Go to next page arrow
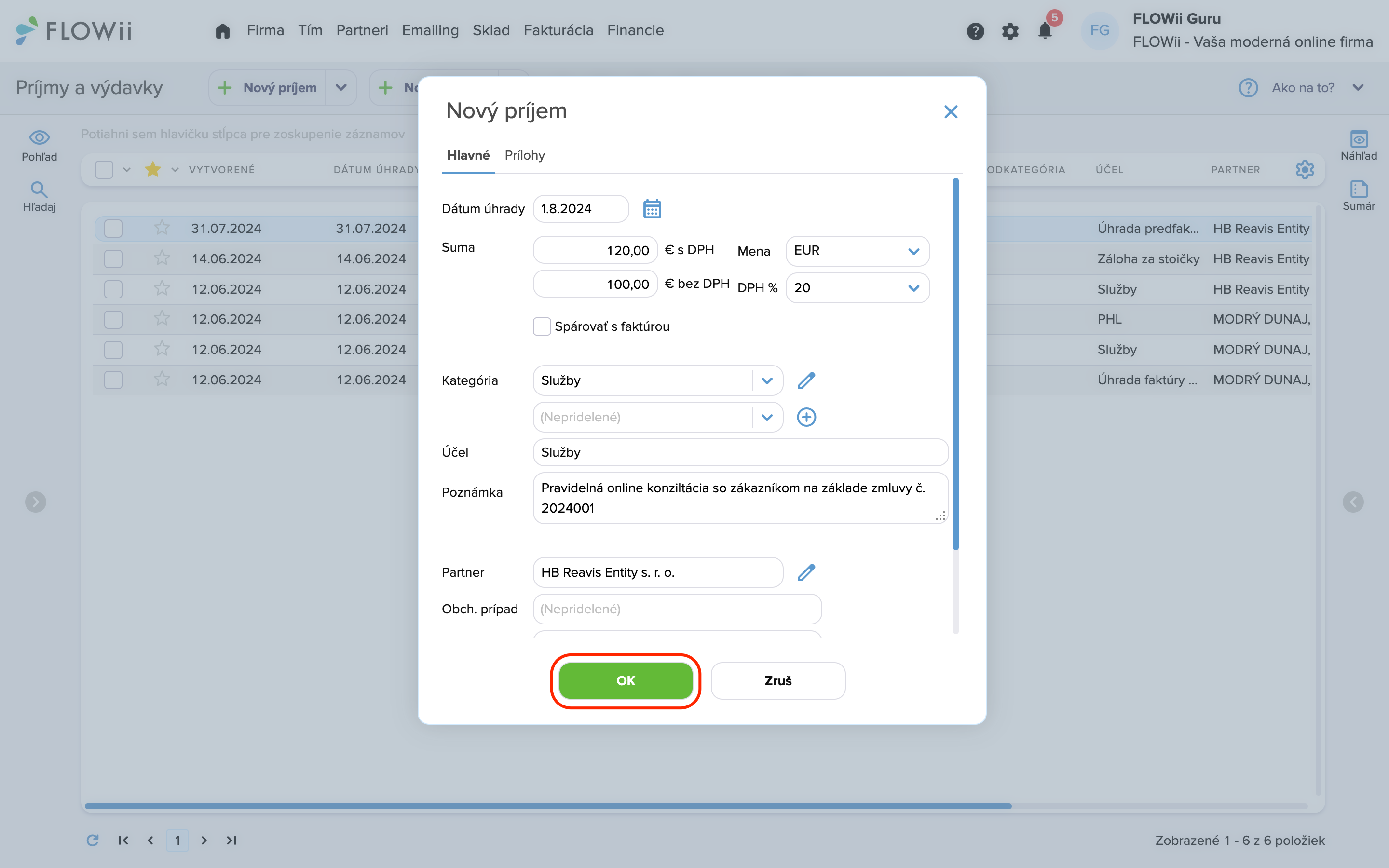Viewport: 1389px width, 868px height. (x=204, y=841)
